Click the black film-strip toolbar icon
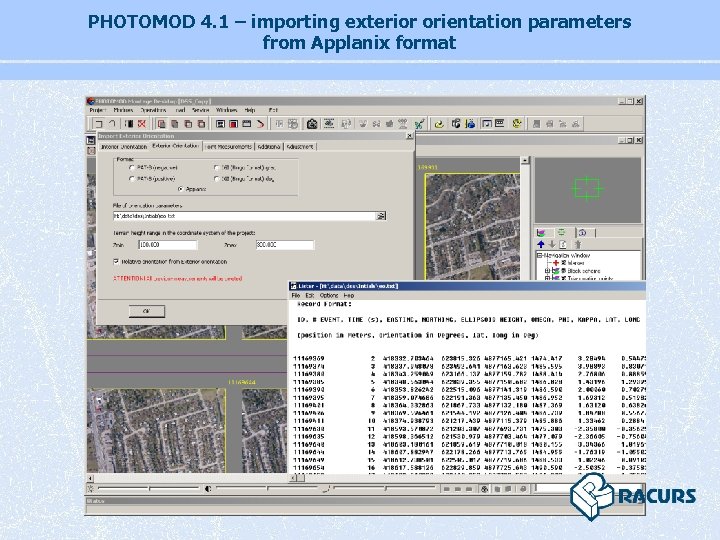This screenshot has height=540, width=720. coord(129,124)
